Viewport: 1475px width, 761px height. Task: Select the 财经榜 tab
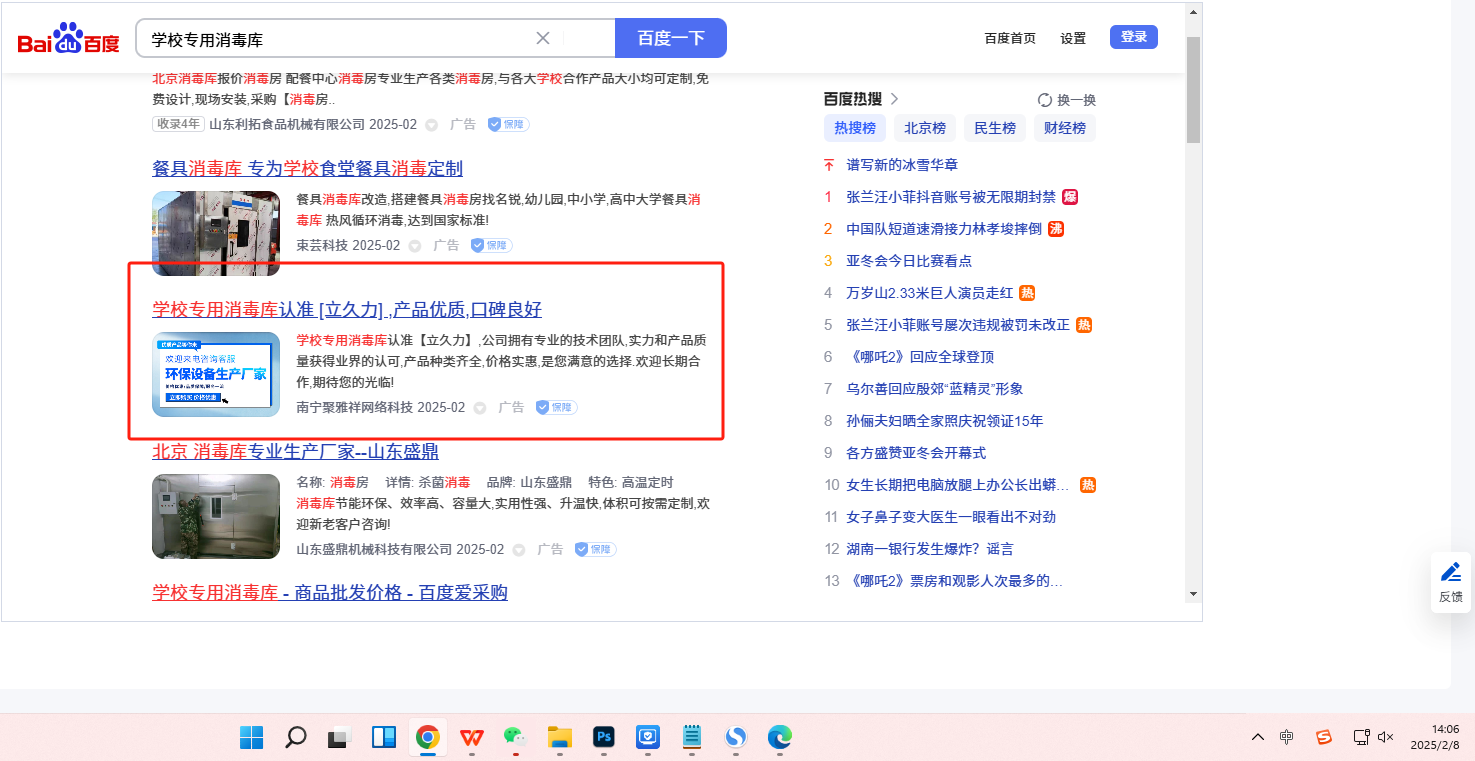[1064, 128]
